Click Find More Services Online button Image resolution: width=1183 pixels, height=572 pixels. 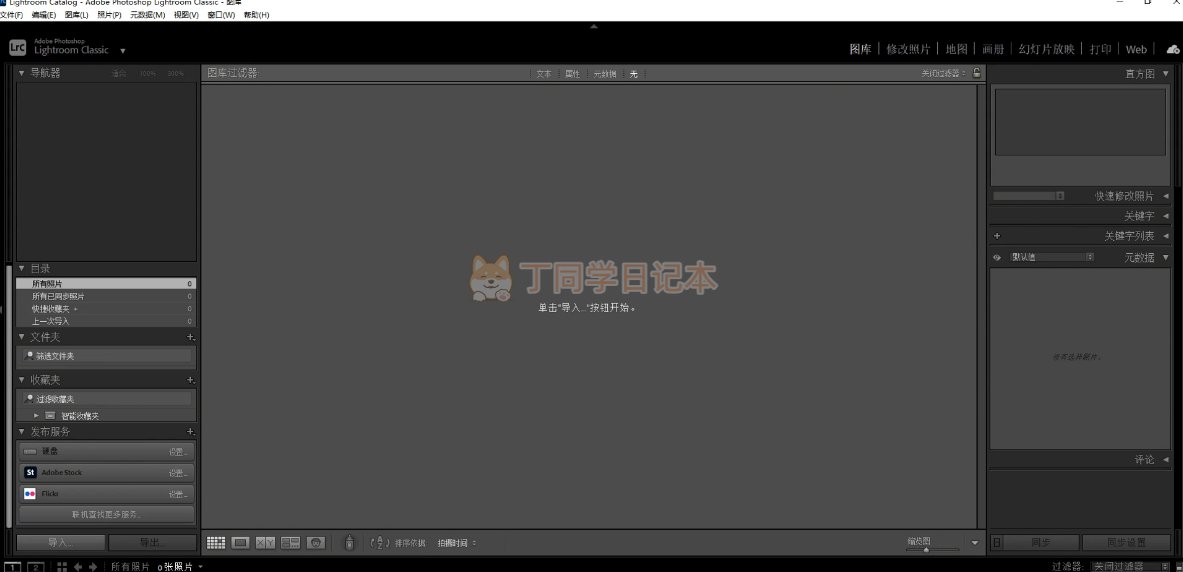coord(106,515)
